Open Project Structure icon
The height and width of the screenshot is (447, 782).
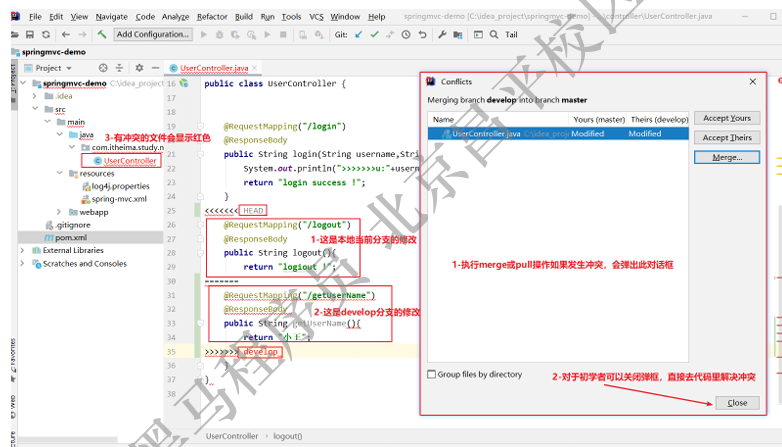coord(457,34)
